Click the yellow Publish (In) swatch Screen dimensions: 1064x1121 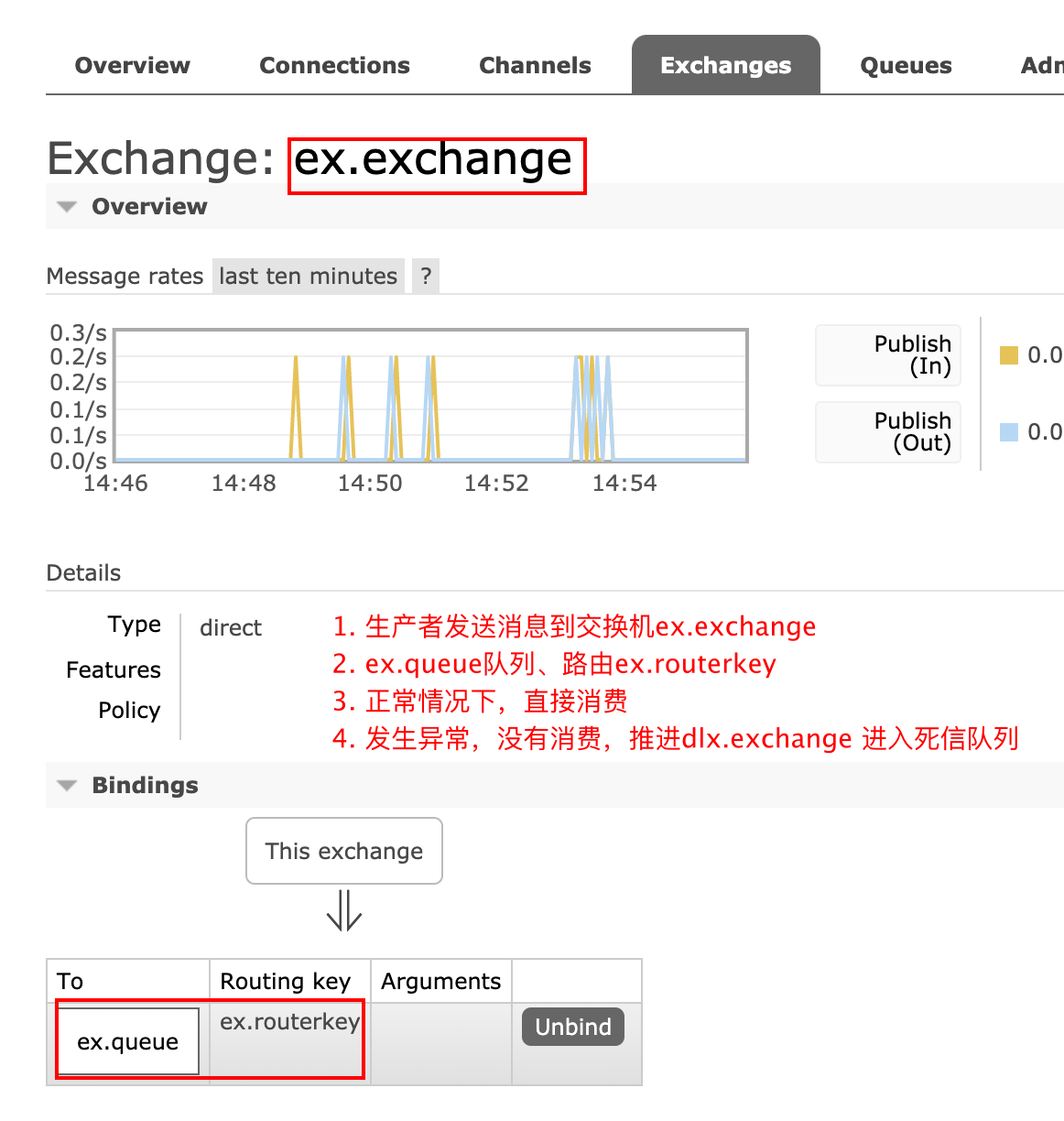pyautogui.click(x=1009, y=355)
